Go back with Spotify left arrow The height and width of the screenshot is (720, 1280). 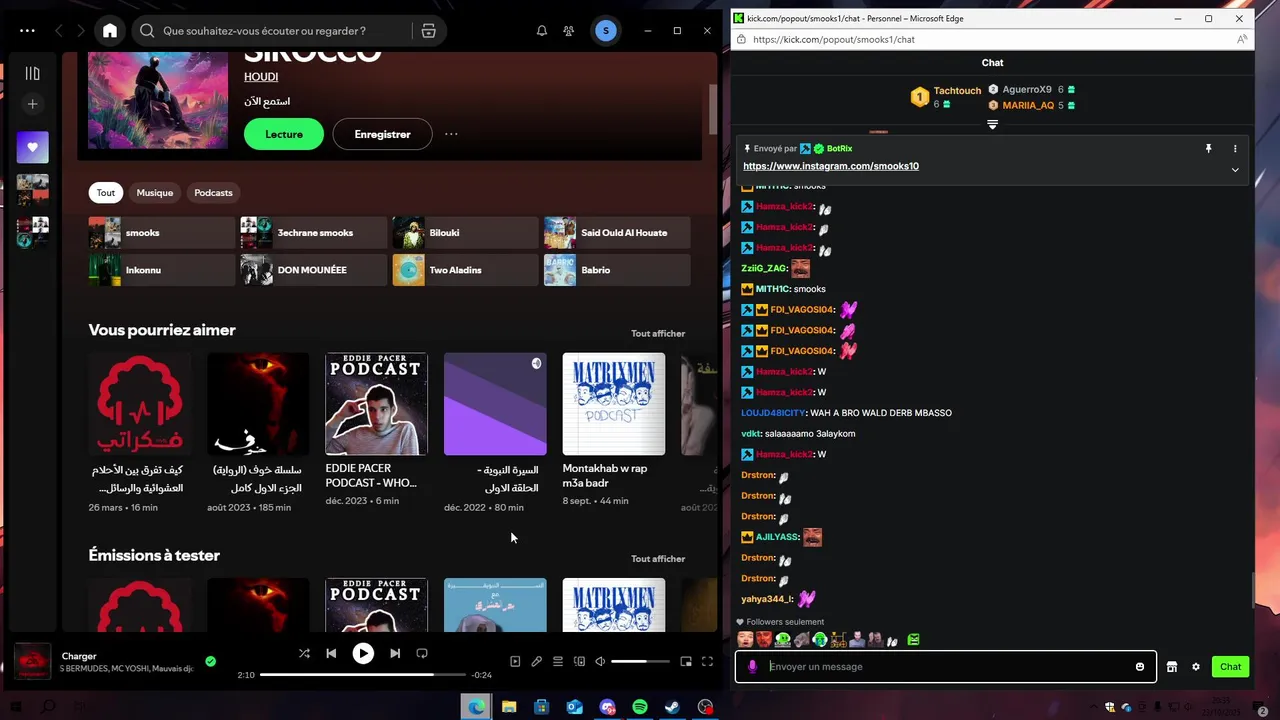(x=59, y=31)
